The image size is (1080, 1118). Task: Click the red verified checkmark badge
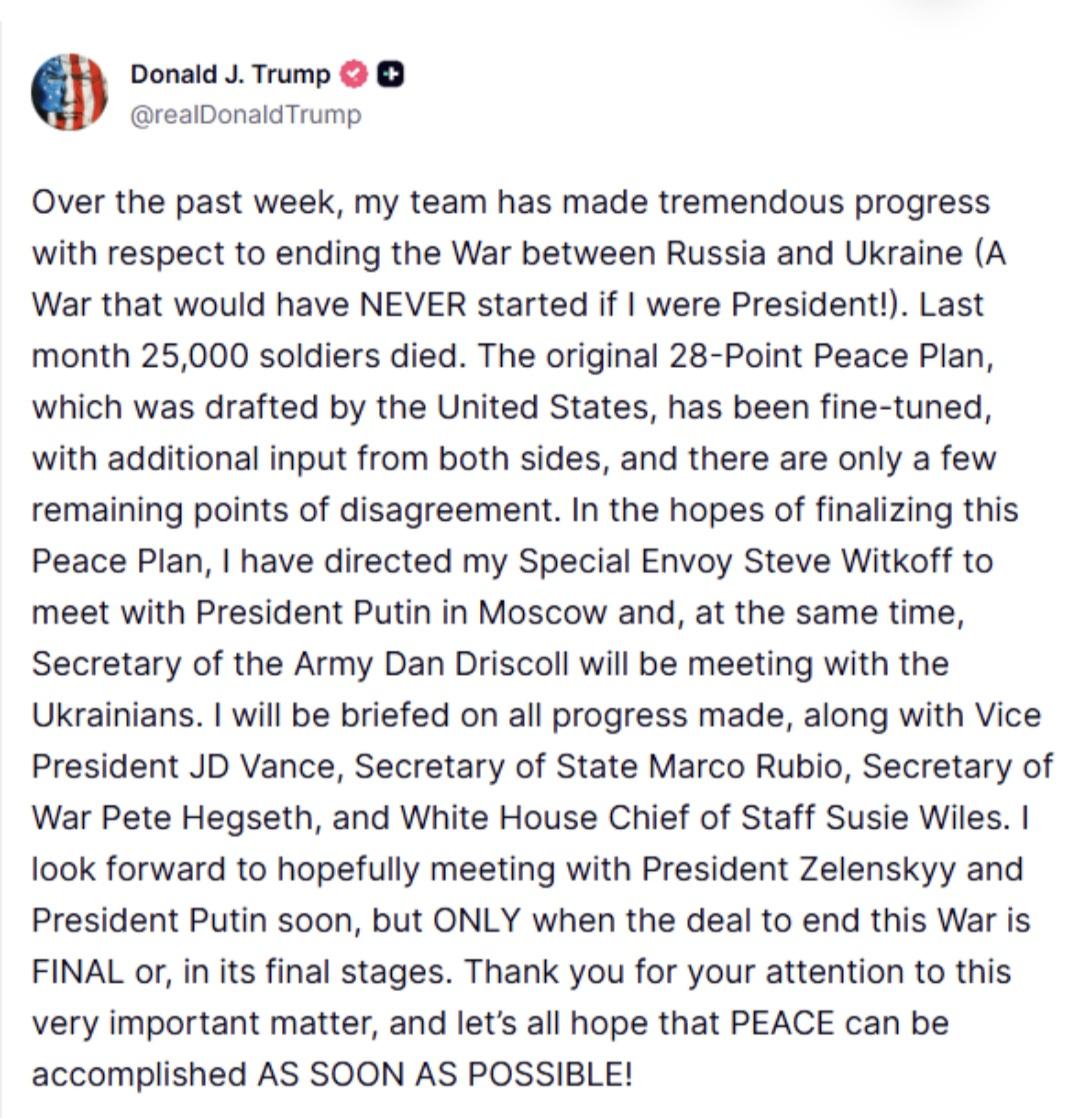tap(355, 74)
